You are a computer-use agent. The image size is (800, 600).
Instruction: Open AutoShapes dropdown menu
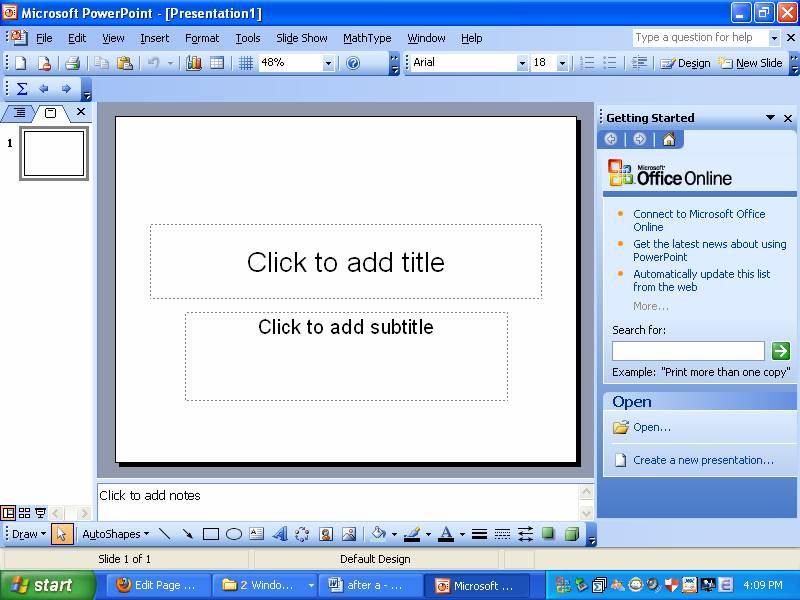click(x=116, y=534)
